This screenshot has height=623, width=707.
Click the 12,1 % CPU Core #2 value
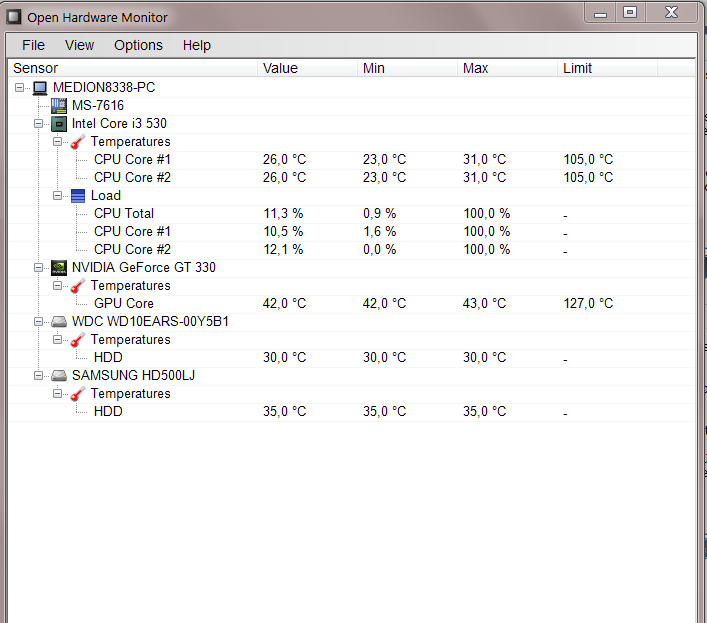click(283, 250)
